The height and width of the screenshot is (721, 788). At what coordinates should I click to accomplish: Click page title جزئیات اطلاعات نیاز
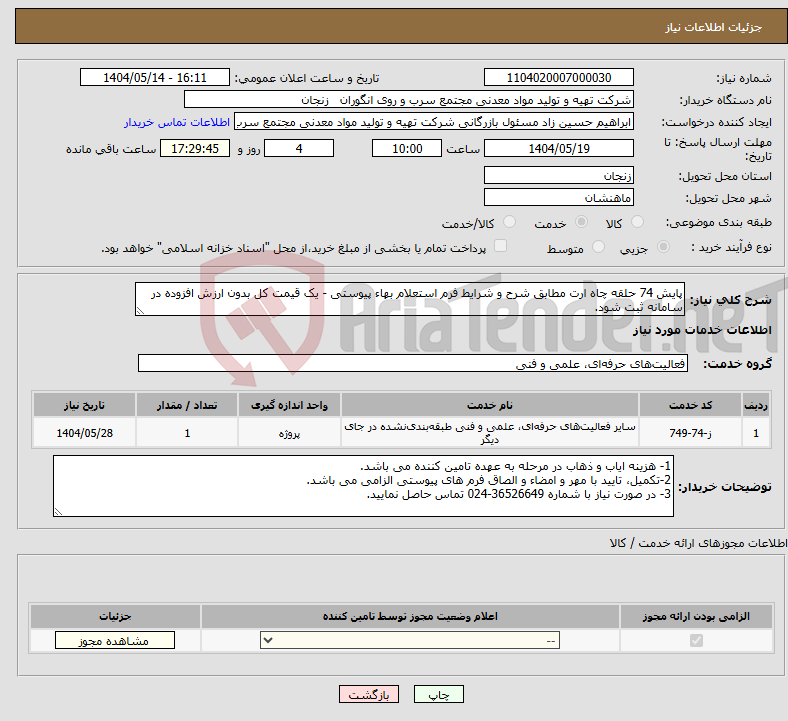tap(714, 27)
